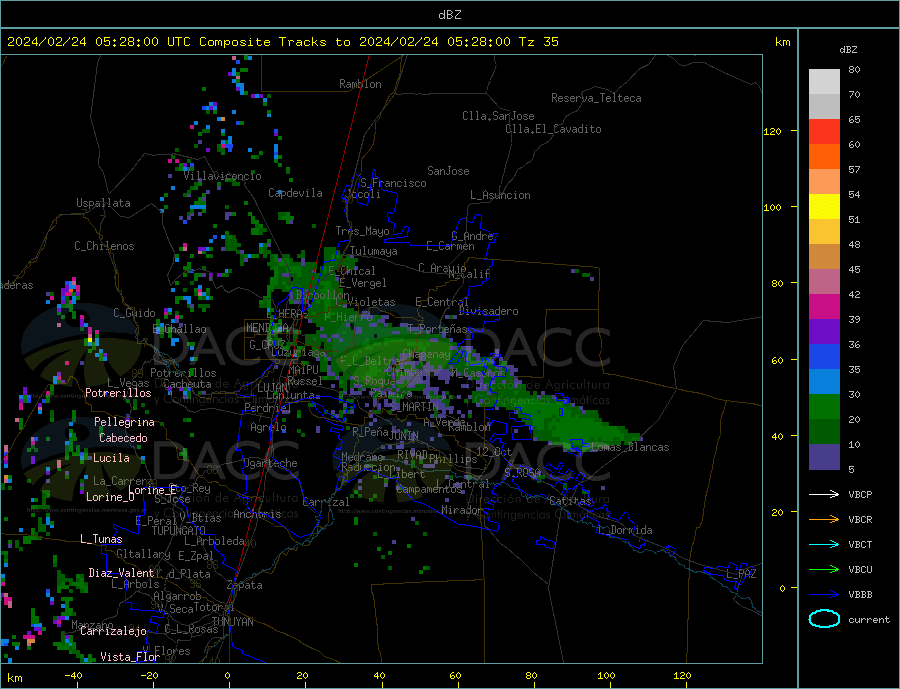Select the Capdevila label on map

coord(295,193)
